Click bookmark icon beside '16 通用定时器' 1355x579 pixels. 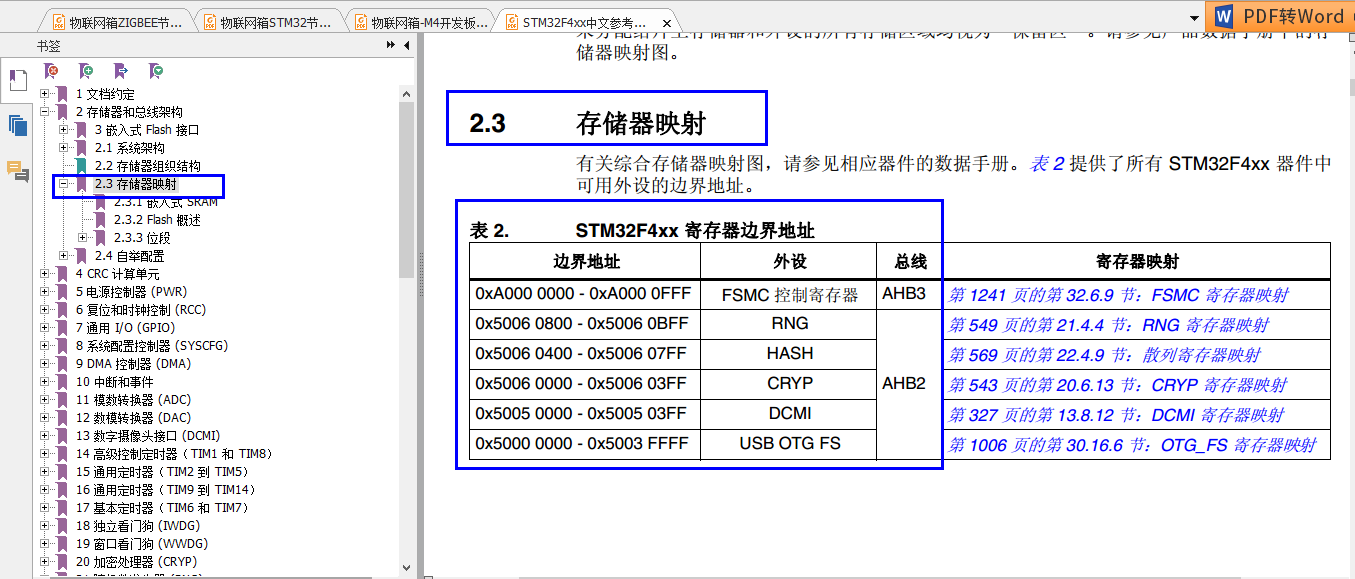(64, 489)
